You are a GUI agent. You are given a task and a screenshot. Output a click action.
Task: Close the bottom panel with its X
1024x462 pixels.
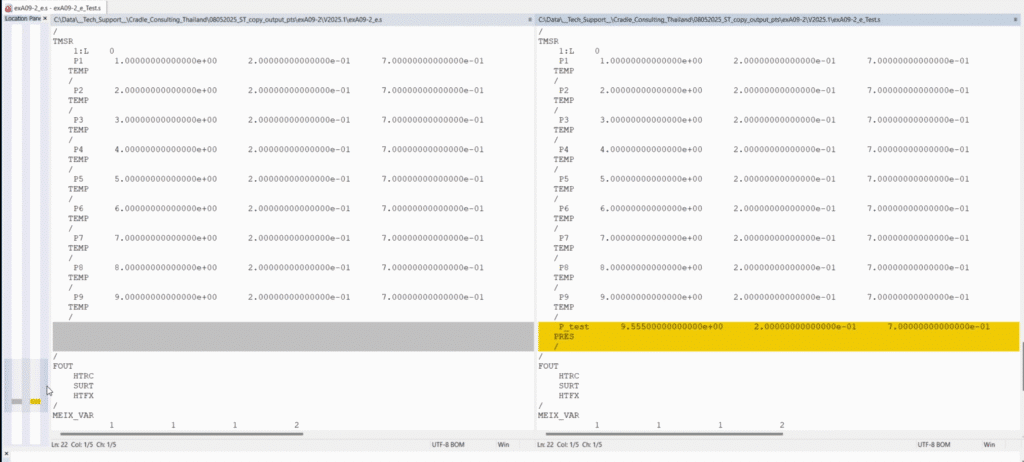click(x=7, y=454)
